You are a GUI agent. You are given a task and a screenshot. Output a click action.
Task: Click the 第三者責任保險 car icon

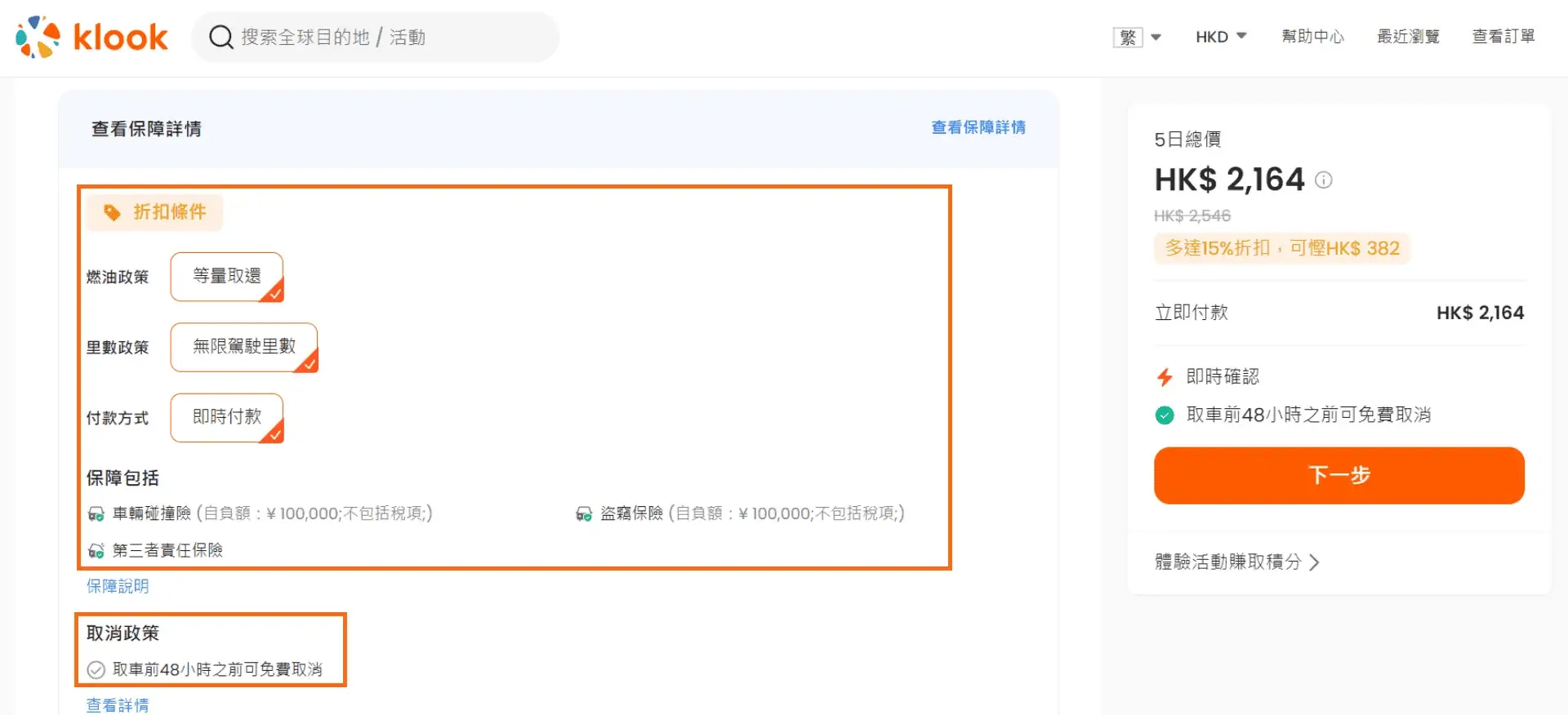(96, 550)
